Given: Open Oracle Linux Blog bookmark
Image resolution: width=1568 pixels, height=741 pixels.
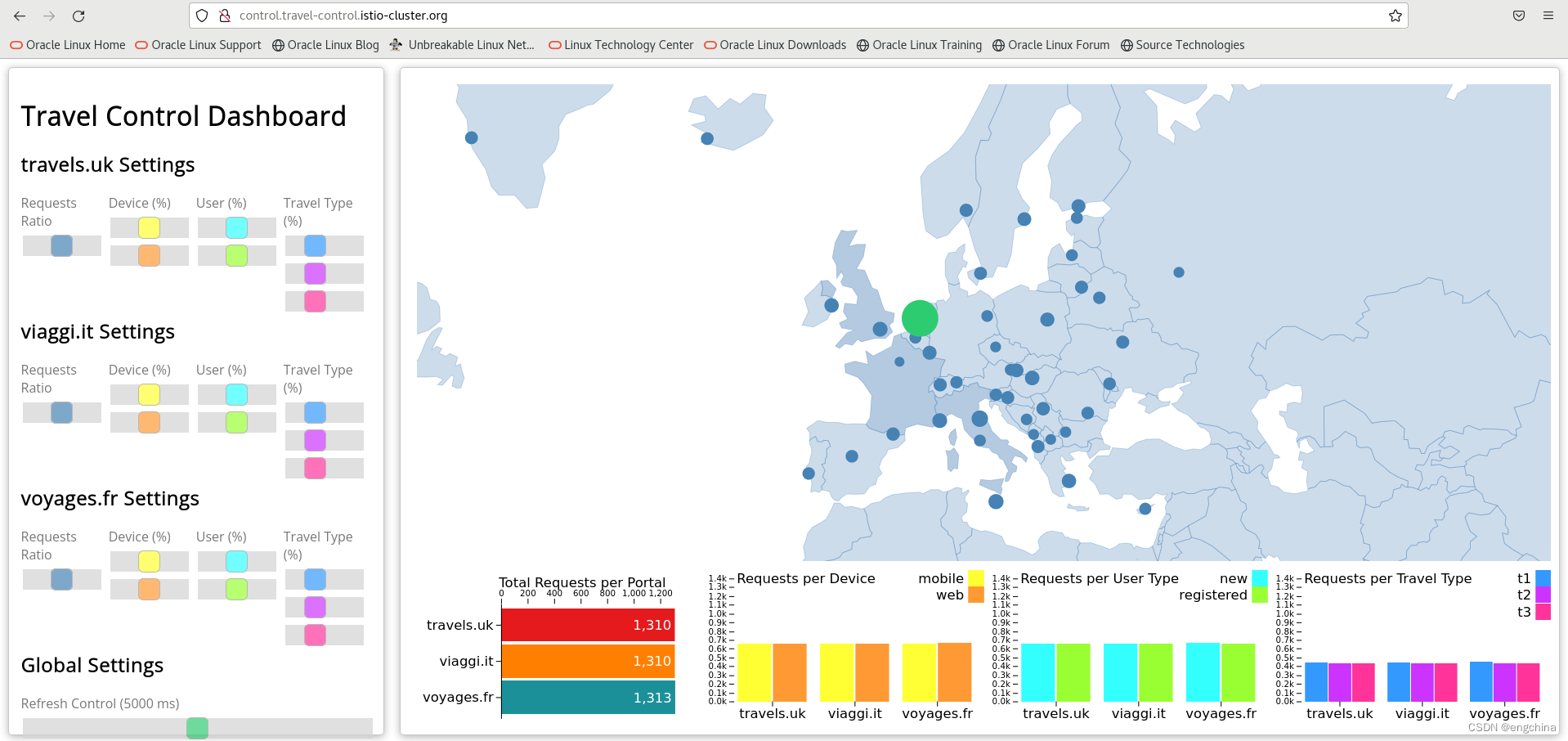Looking at the screenshot, I should [x=325, y=45].
